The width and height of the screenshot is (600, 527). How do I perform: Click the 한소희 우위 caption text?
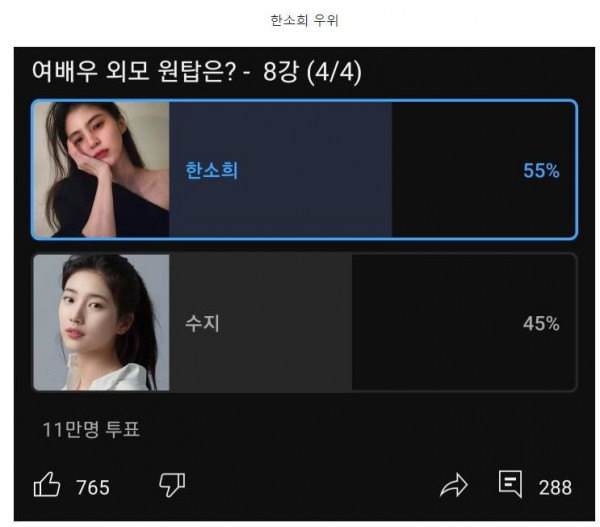coord(305,20)
